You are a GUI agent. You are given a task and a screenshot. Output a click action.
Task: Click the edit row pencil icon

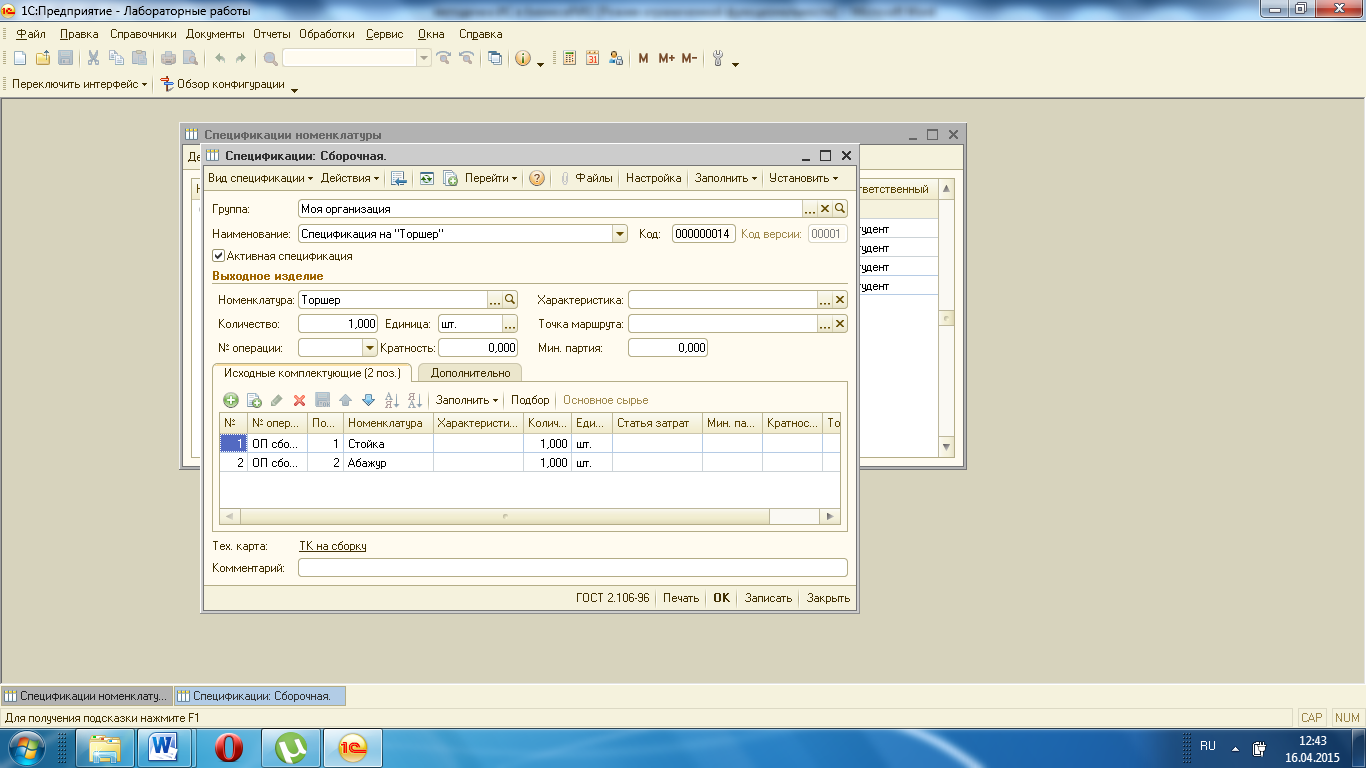pos(277,400)
